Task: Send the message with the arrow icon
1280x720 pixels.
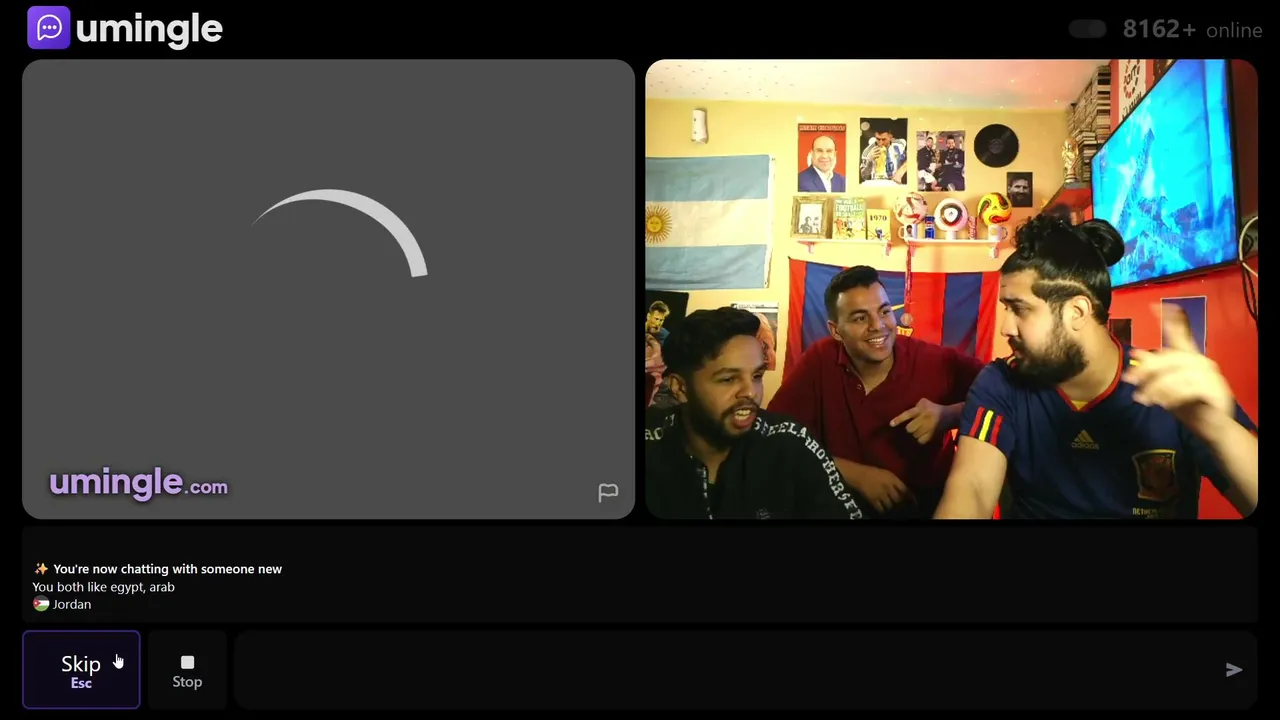Action: 1234,670
